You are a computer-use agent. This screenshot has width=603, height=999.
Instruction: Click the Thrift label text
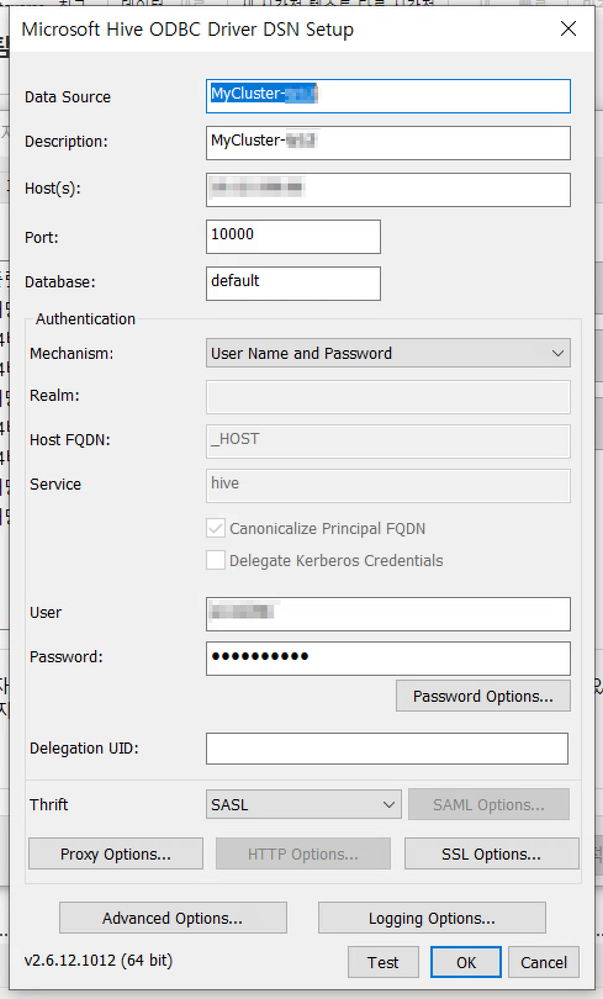tap(48, 804)
